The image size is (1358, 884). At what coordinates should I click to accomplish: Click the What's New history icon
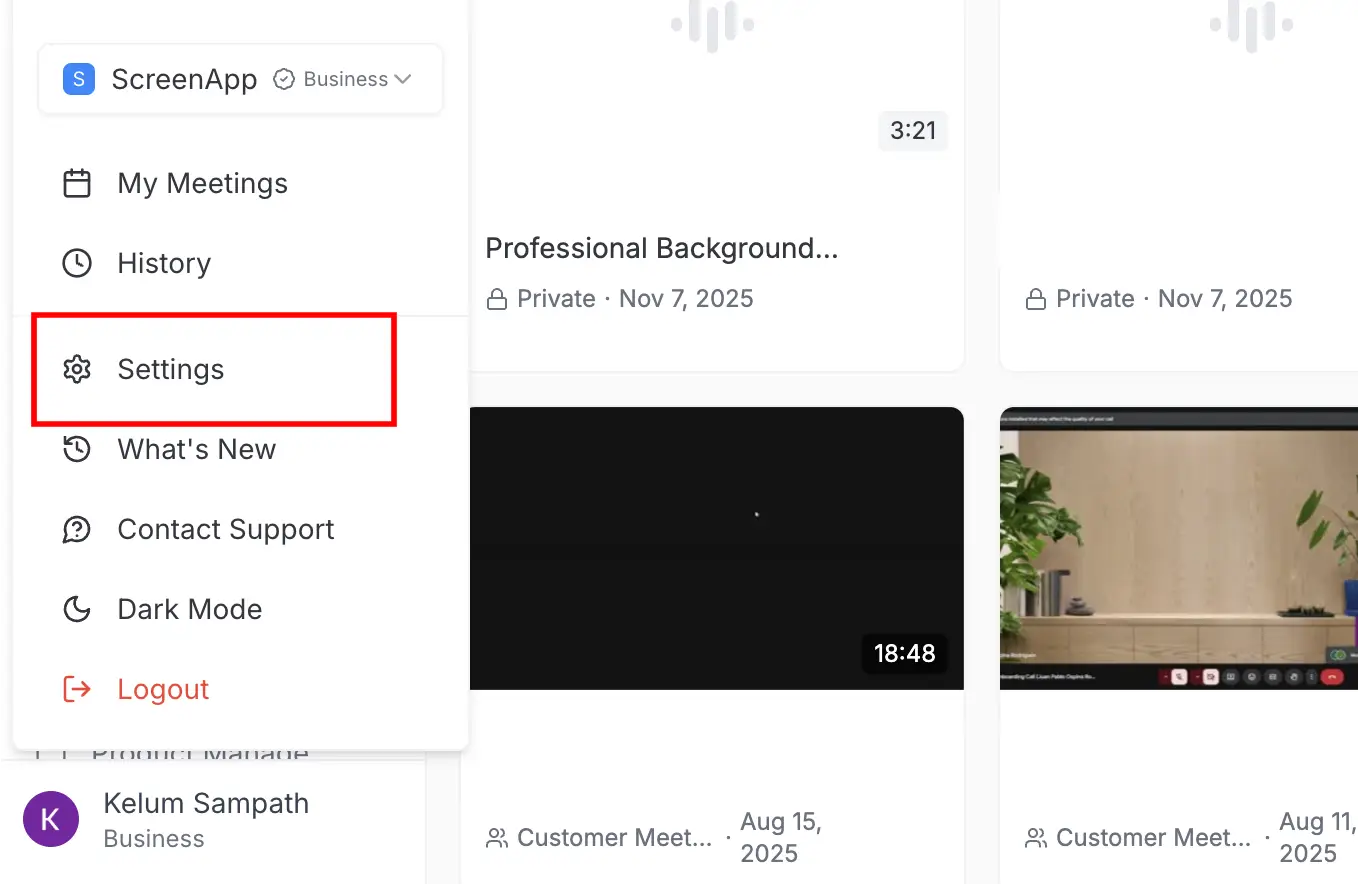77,450
